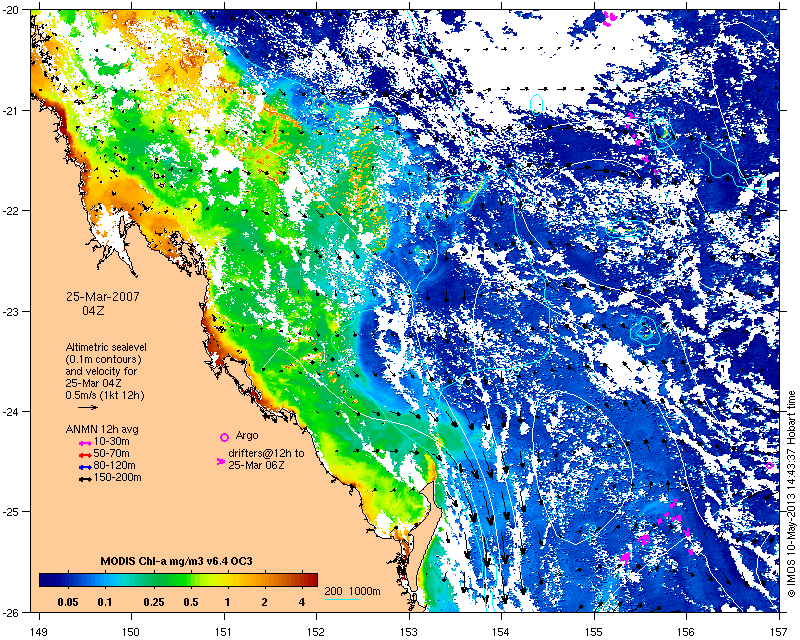Click the 80-120m depth label
Screen dimensions: 800x640
click(x=114, y=466)
